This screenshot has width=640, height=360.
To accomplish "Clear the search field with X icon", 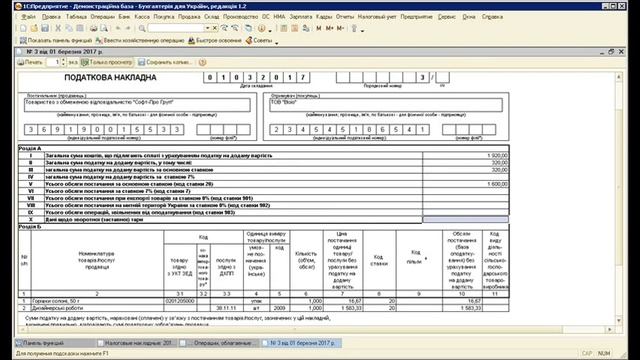I will pyautogui.click(x=215, y=28).
